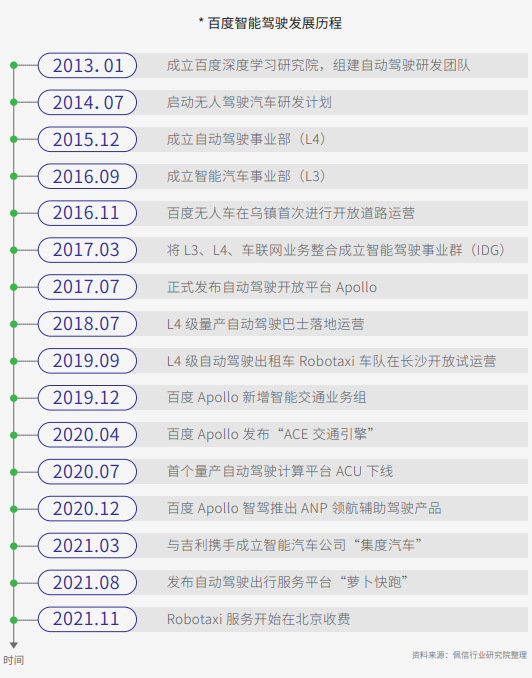Screen dimensions: 532x678
Task: Click the Apollo platform launch description row
Action: (x=329, y=287)
